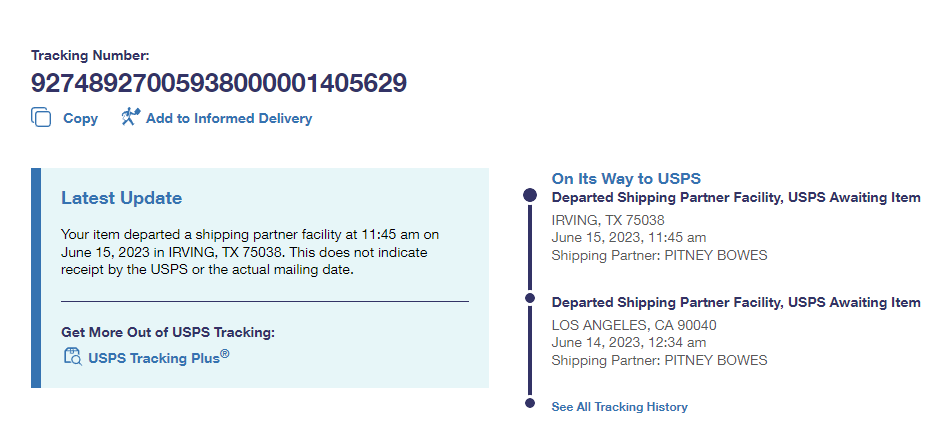Click the small timeline dot beside tracking history link
Viewport: 937px width, 431px height.
530,403
